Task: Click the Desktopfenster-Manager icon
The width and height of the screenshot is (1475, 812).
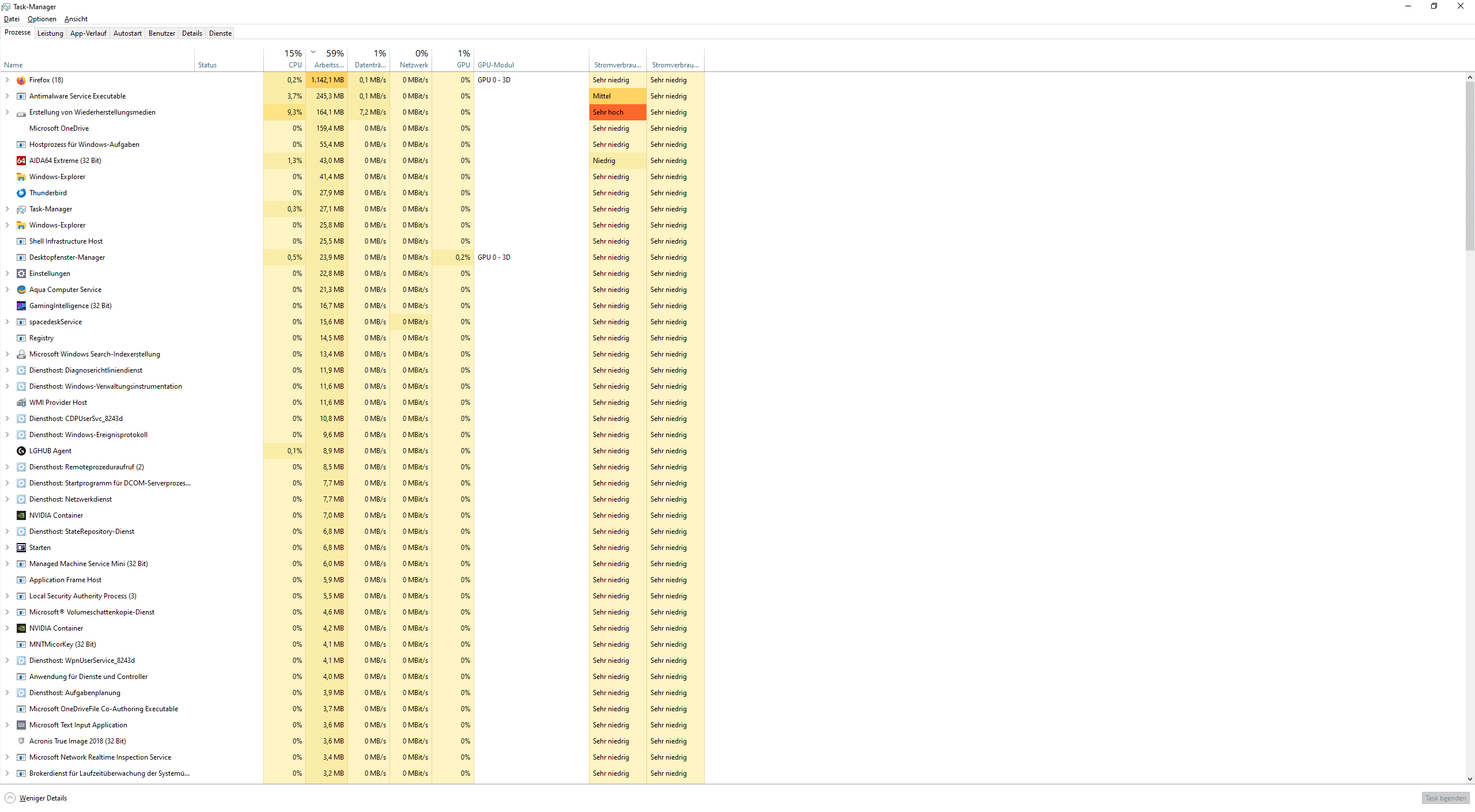Action: click(21, 257)
